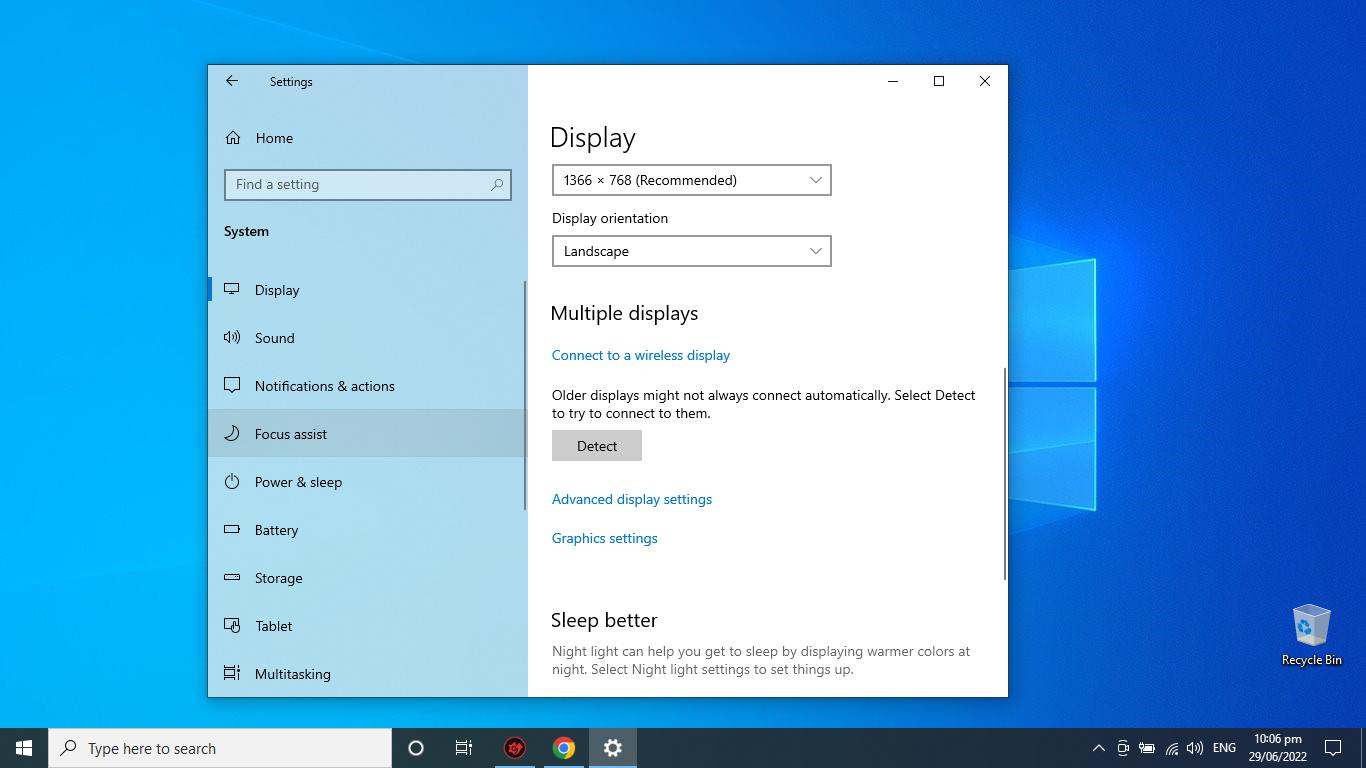Open Connect to a wireless display
This screenshot has width=1366, height=768.
pos(641,355)
